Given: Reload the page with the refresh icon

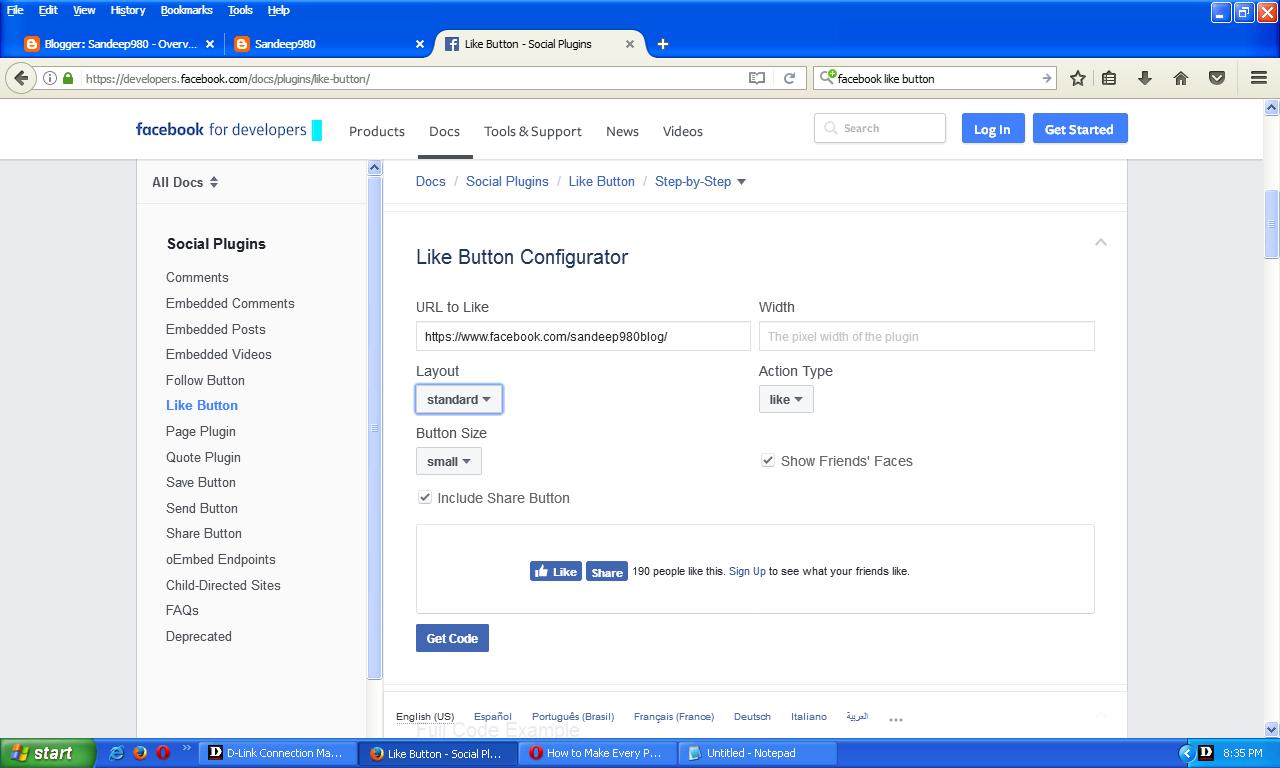Looking at the screenshot, I should click(789, 78).
